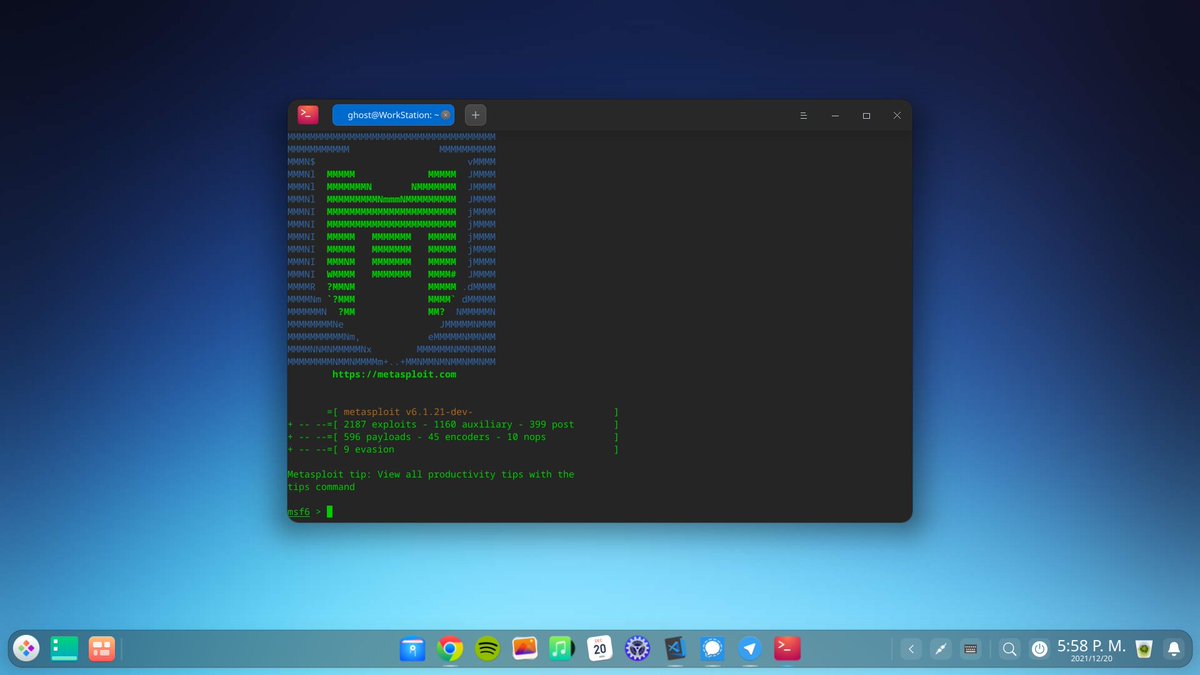Launch the Music app from the dock
Screen dimensions: 1200x675
pyautogui.click(x=561, y=648)
